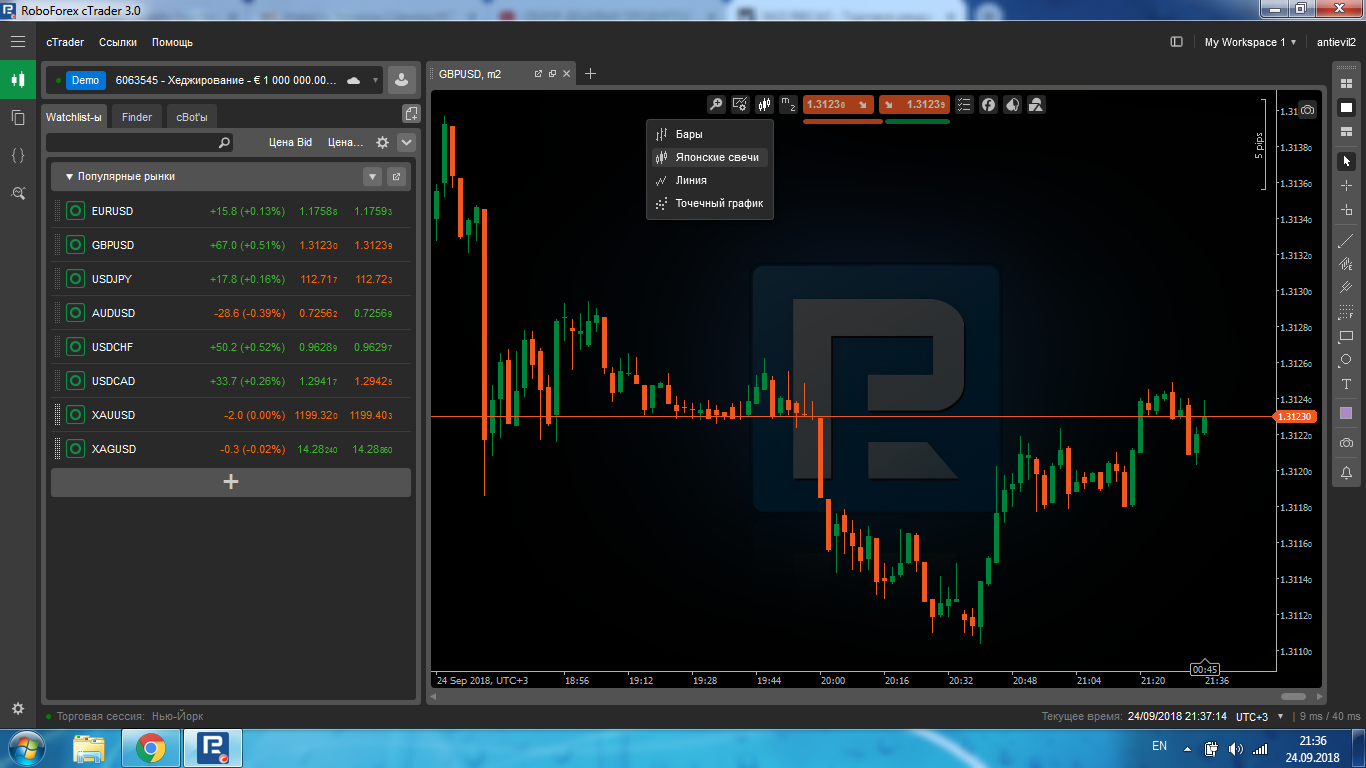Open the purple drawing color swatch
Viewport: 1366px width, 768px height.
[x=1346, y=413]
